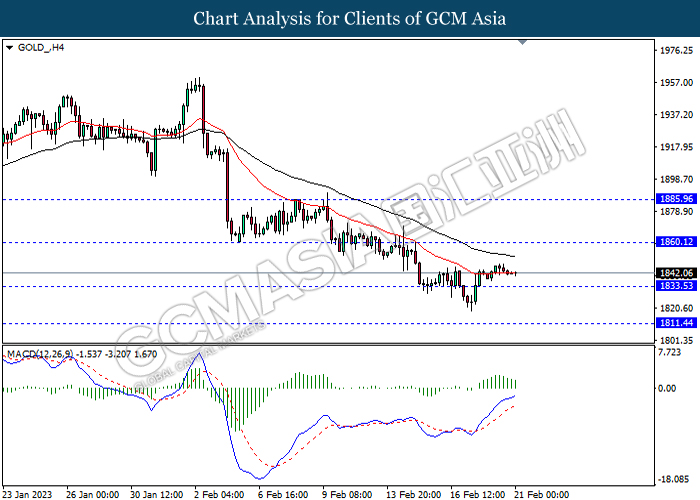Screen dimensions: 700x500
Task: Click the chart shift triangle marker at top
Action: tap(522, 42)
